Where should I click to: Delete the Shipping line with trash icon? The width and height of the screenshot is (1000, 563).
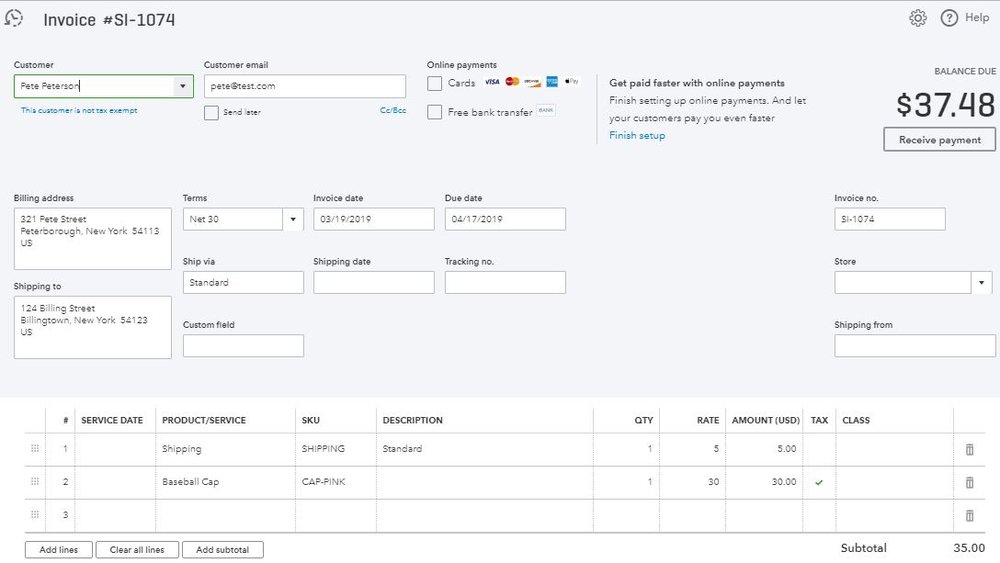(968, 449)
